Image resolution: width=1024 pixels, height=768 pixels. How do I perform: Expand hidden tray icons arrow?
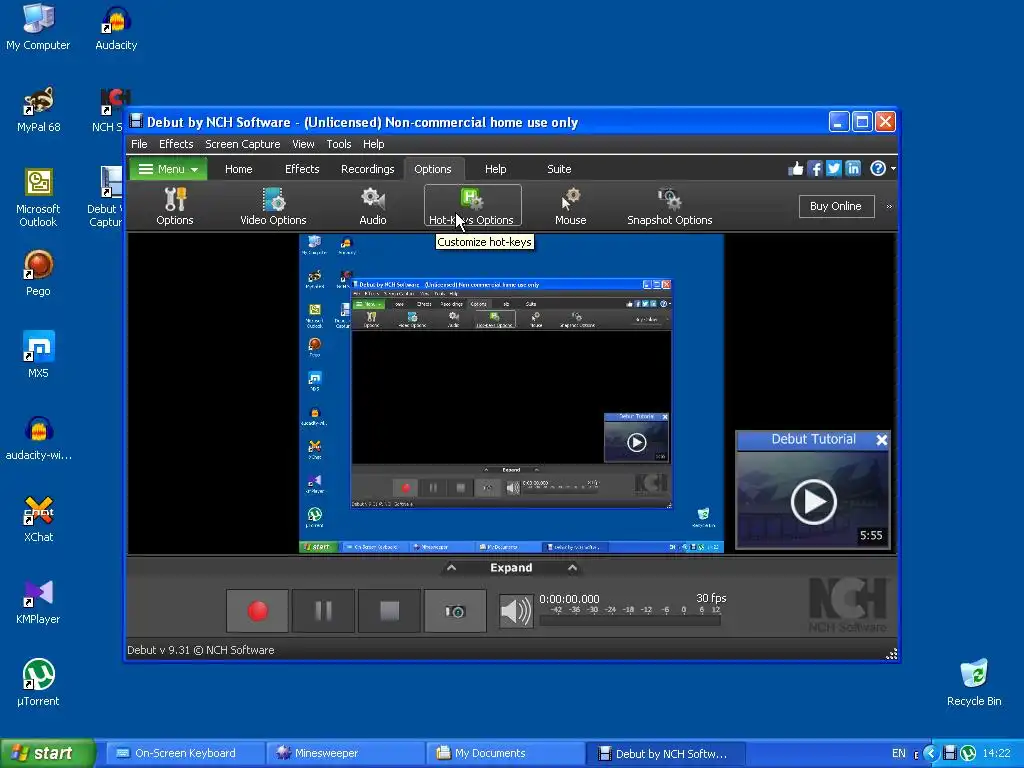(x=931, y=754)
